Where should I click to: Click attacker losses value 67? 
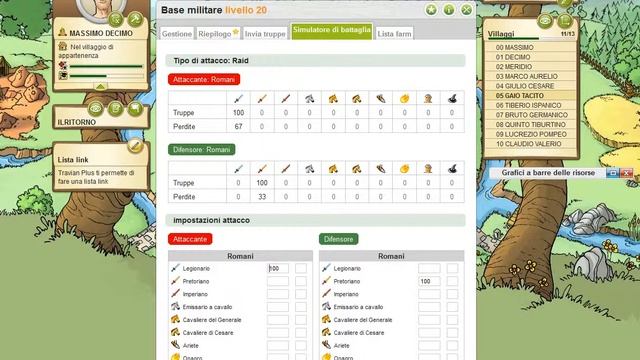[238, 127]
